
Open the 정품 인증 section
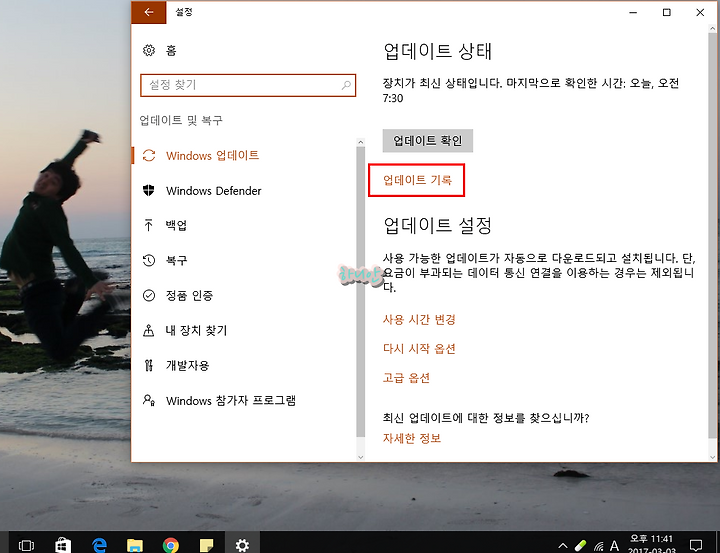pyautogui.click(x=189, y=295)
